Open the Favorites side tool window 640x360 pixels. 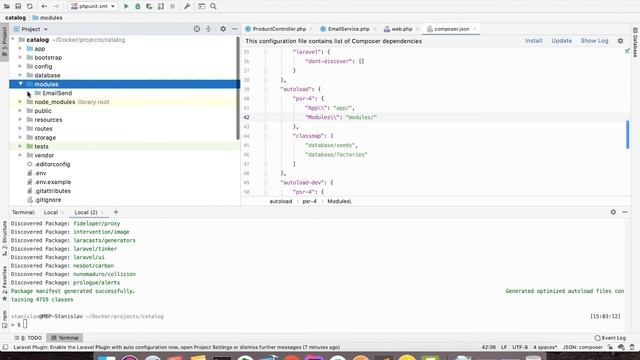coord(4,284)
